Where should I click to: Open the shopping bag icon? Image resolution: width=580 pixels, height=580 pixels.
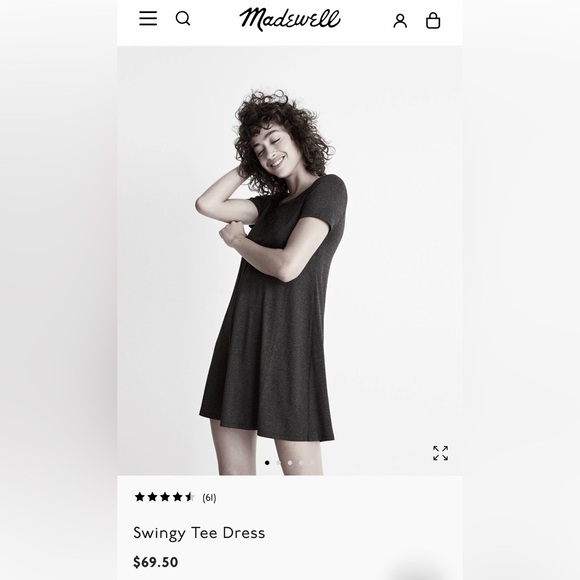[x=433, y=20]
